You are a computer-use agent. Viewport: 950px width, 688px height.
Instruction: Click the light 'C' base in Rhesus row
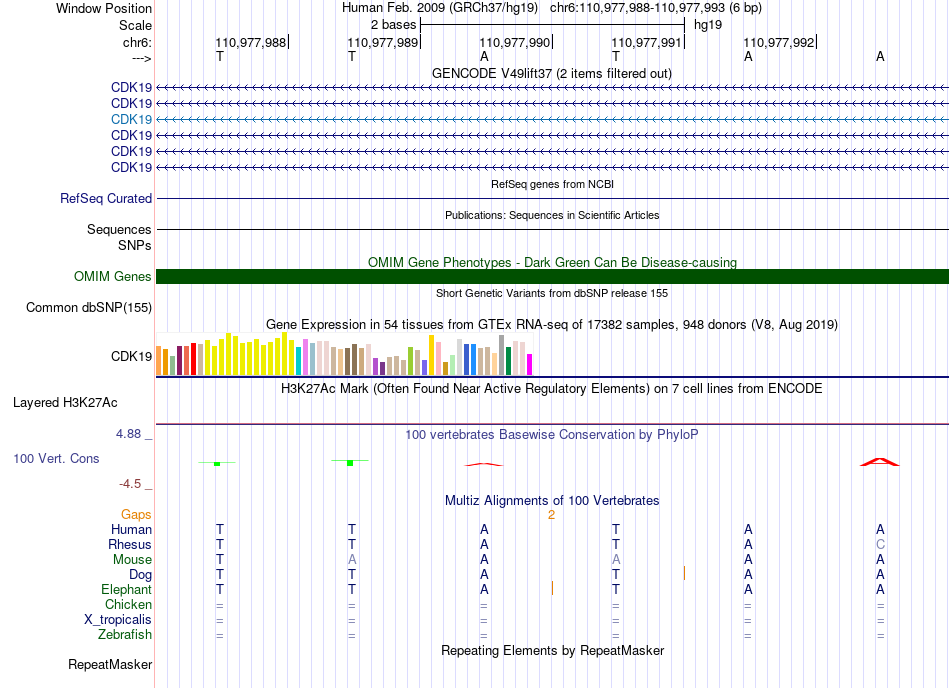click(x=880, y=544)
